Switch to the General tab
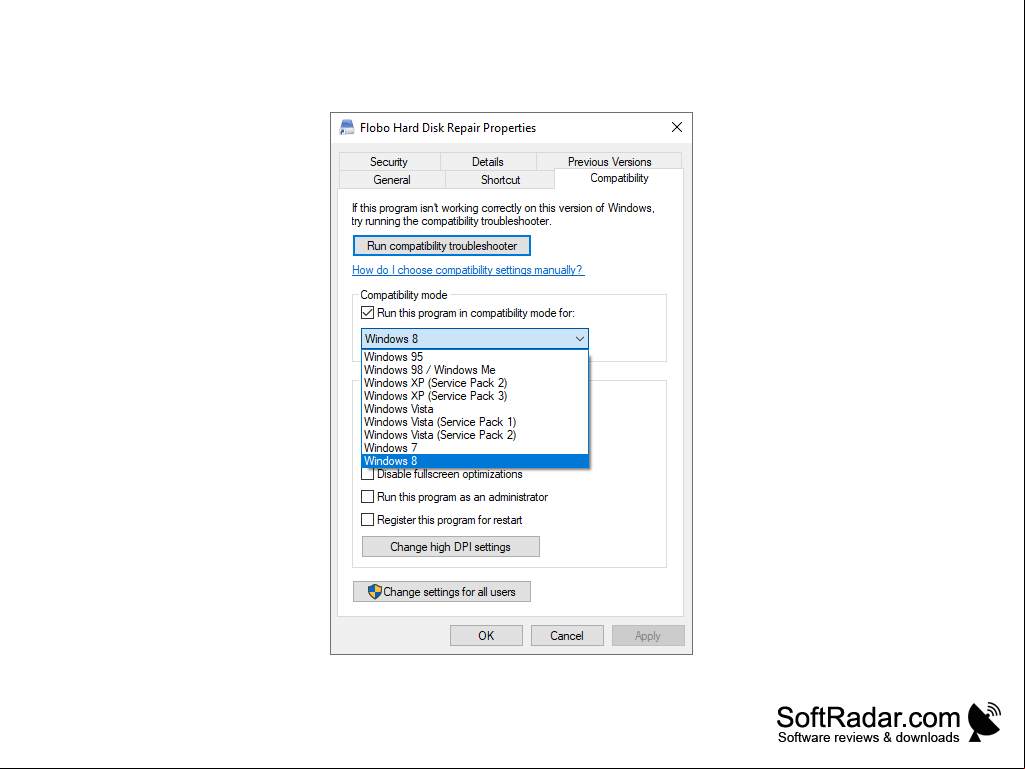This screenshot has height=769, width=1025. (x=392, y=180)
